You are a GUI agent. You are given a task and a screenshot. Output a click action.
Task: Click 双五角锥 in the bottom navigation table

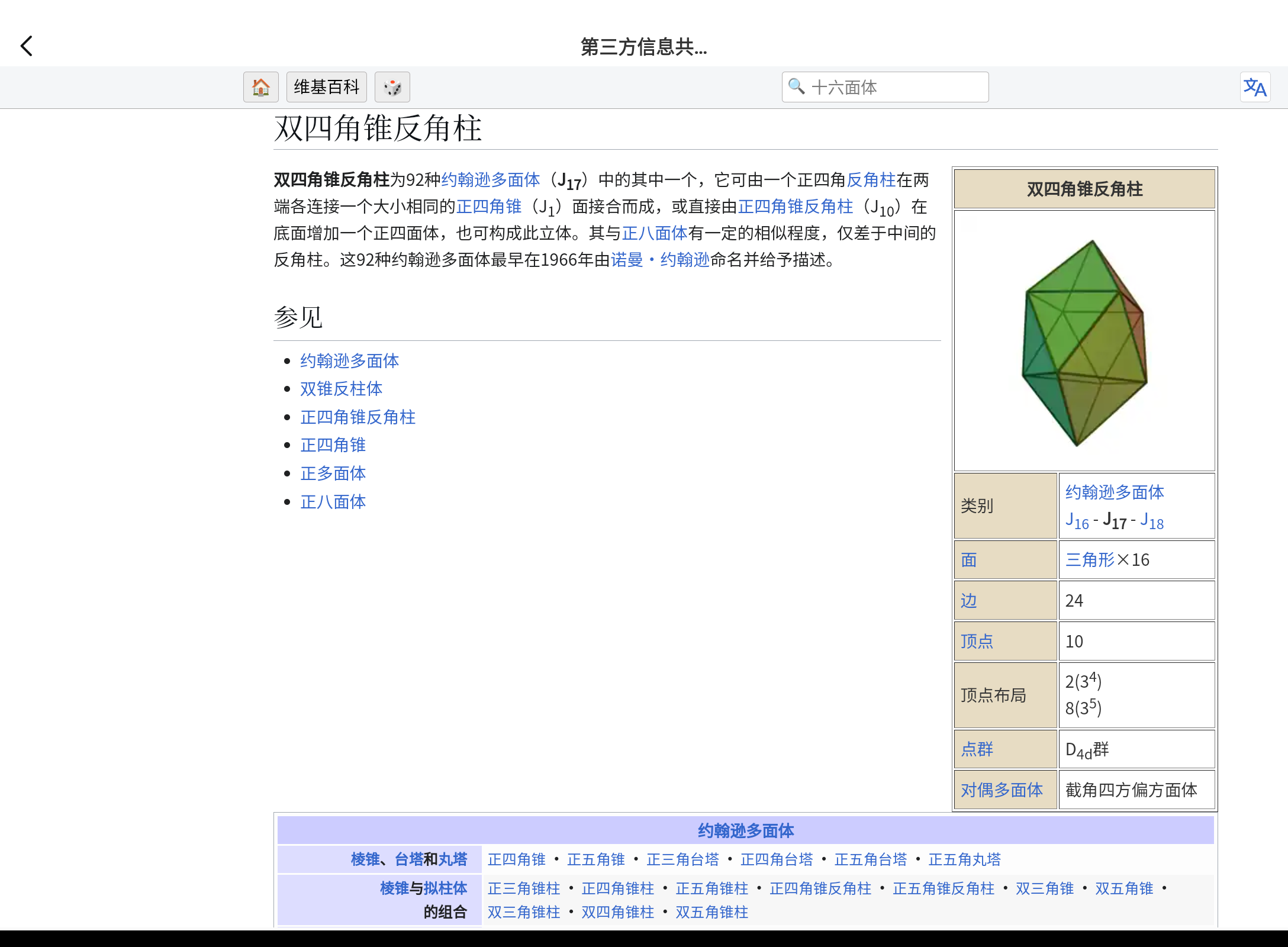coord(1123,888)
